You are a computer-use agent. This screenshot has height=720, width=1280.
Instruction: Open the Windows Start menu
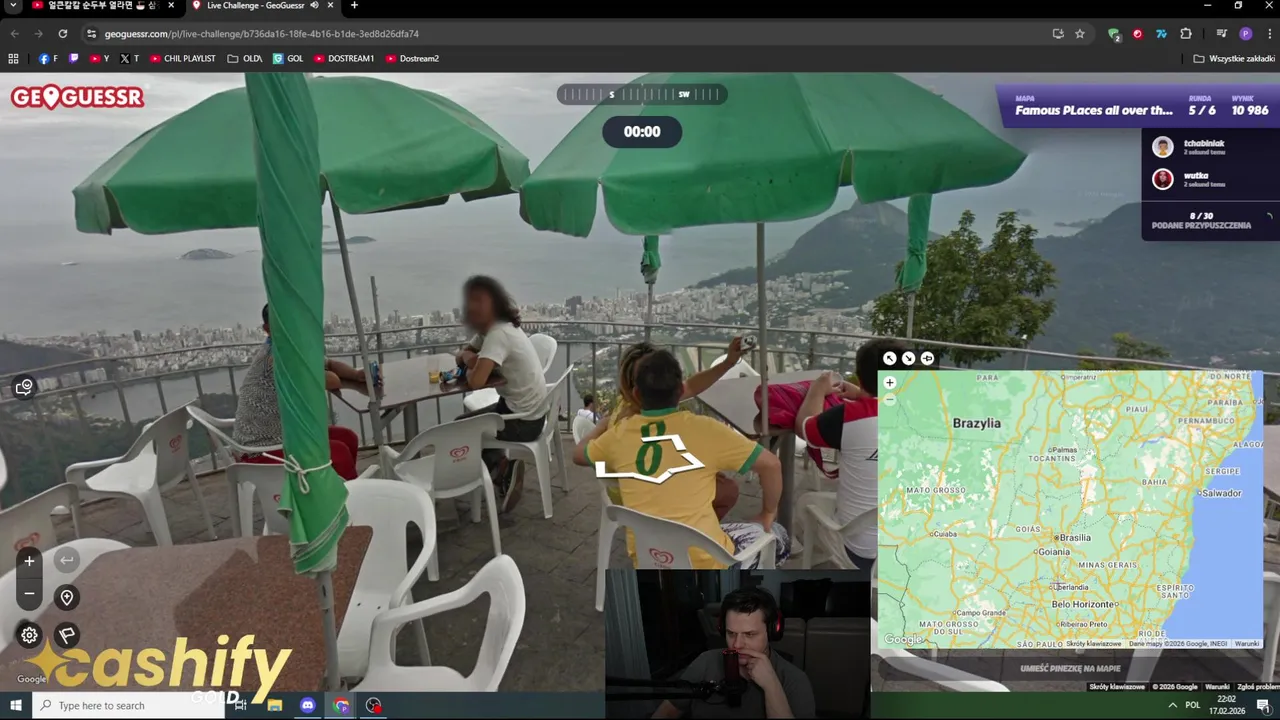[x=15, y=706]
